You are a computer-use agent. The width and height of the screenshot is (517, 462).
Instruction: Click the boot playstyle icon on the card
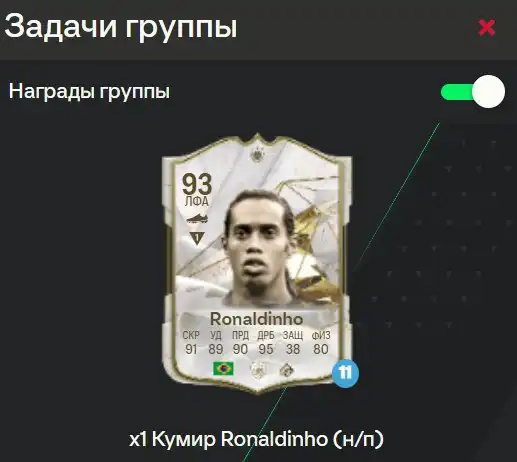click(x=197, y=219)
